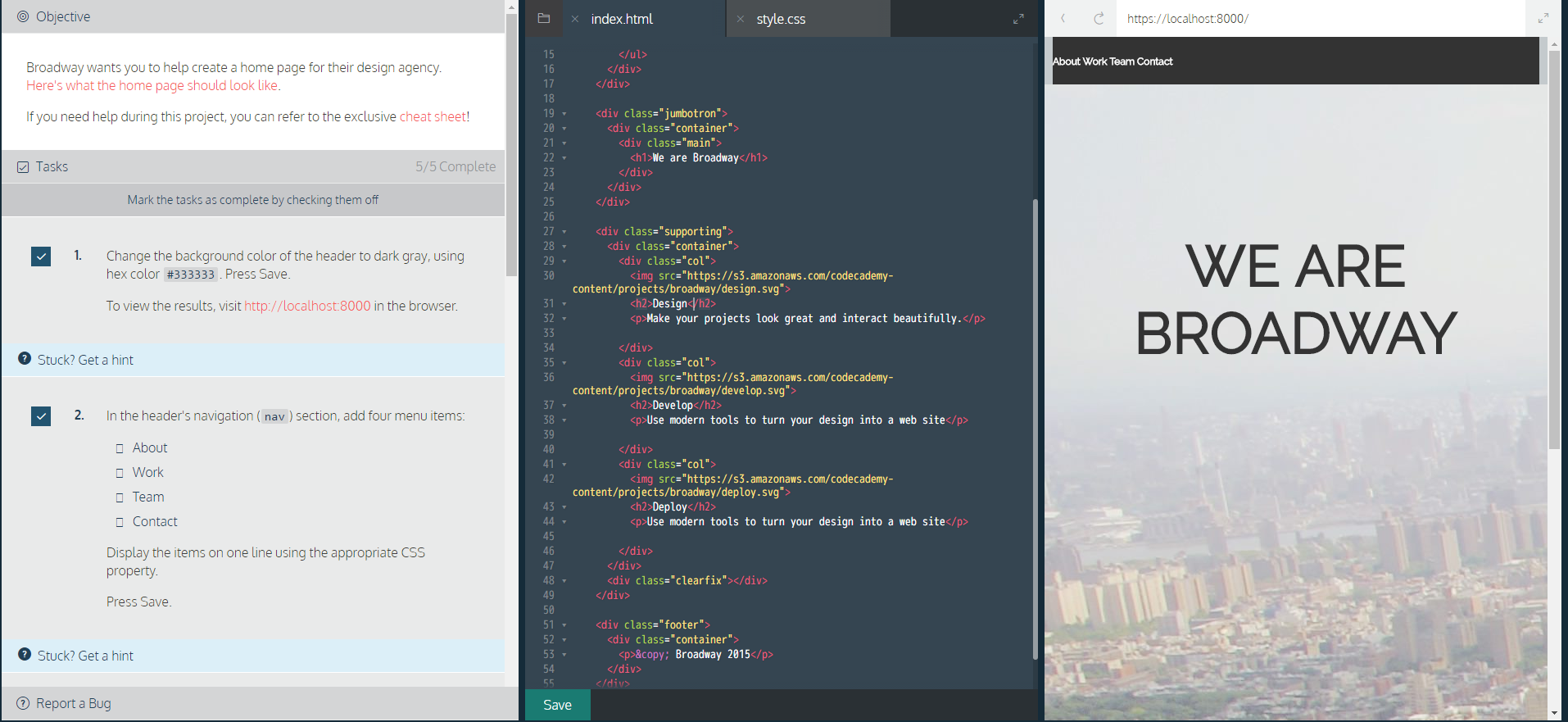Expand the code editor to fullscreen

coord(1018,19)
